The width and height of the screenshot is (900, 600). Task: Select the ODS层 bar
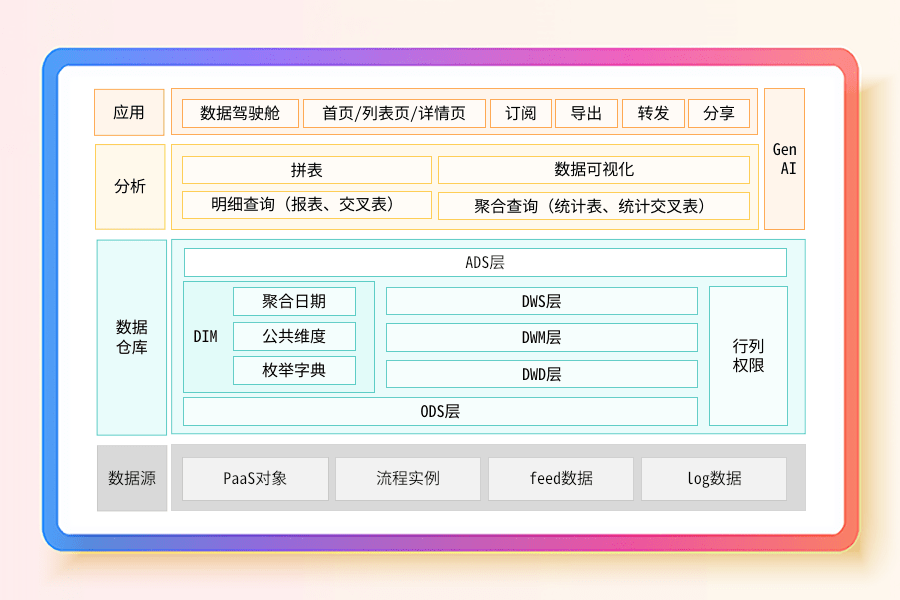pyautogui.click(x=440, y=411)
